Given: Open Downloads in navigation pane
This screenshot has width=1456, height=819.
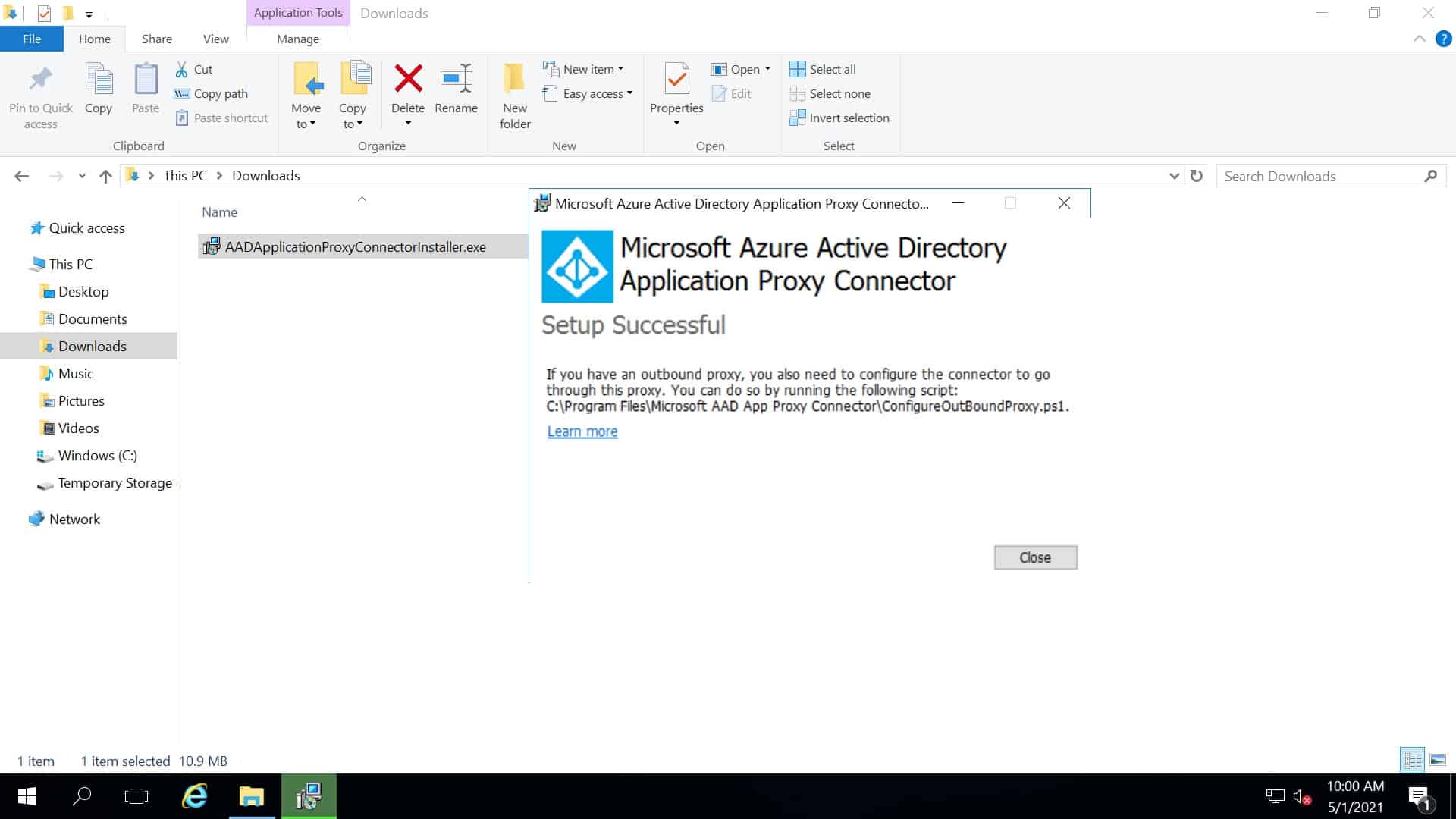Looking at the screenshot, I should coord(89,347).
